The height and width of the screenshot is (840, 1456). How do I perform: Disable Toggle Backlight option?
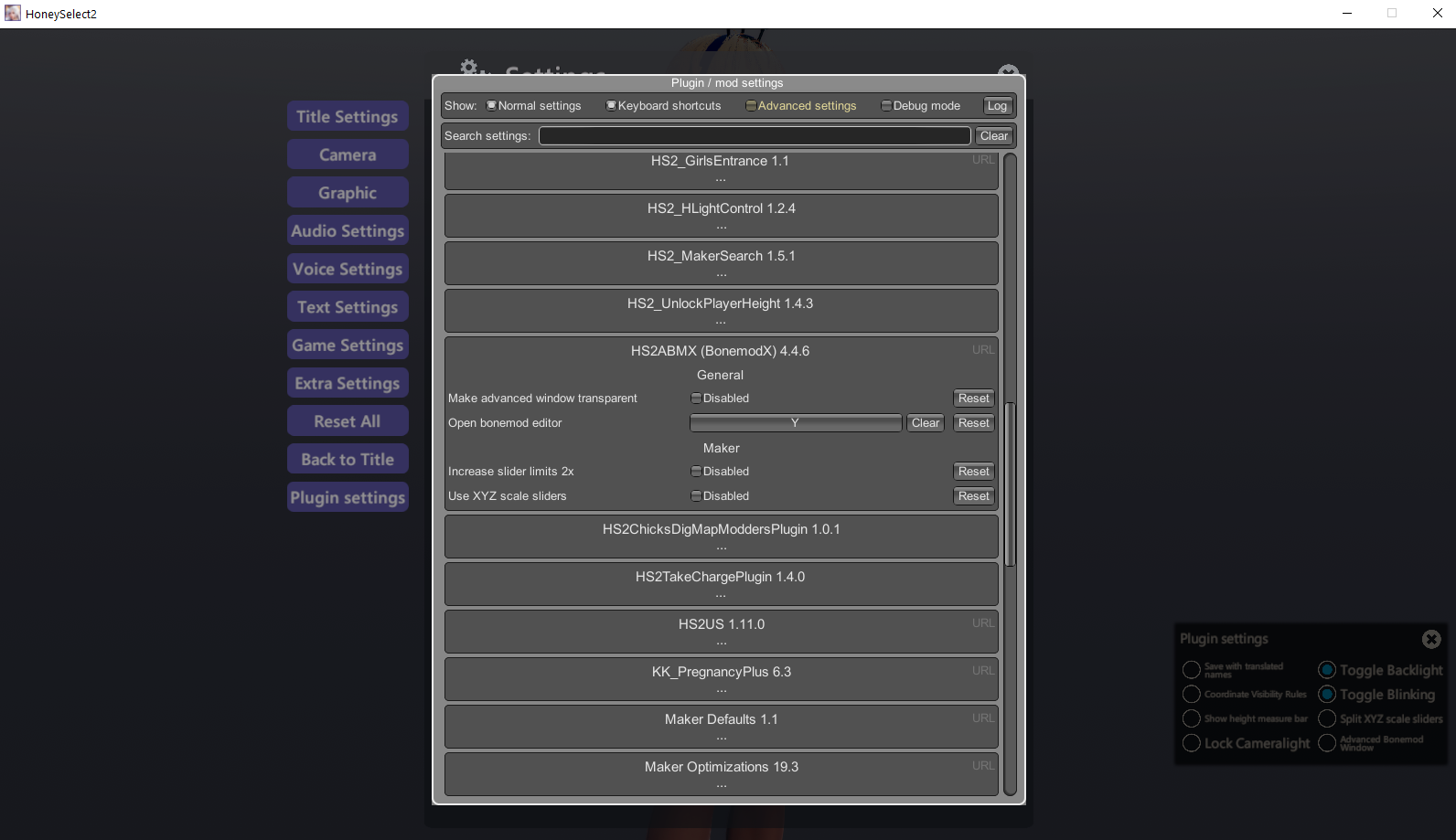pyautogui.click(x=1327, y=670)
